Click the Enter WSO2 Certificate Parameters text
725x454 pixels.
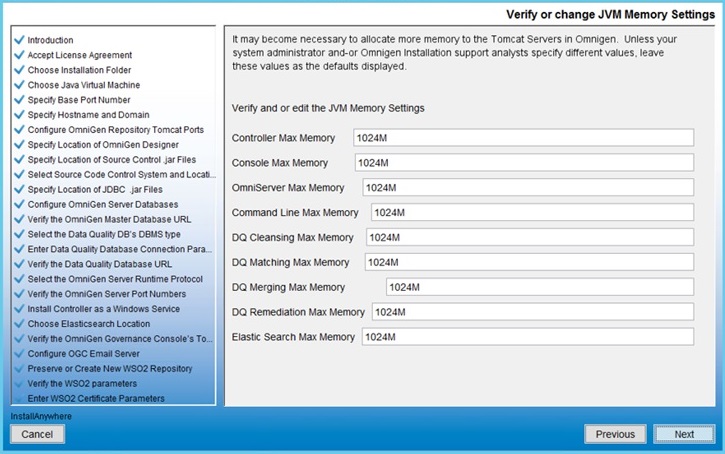click(96, 399)
